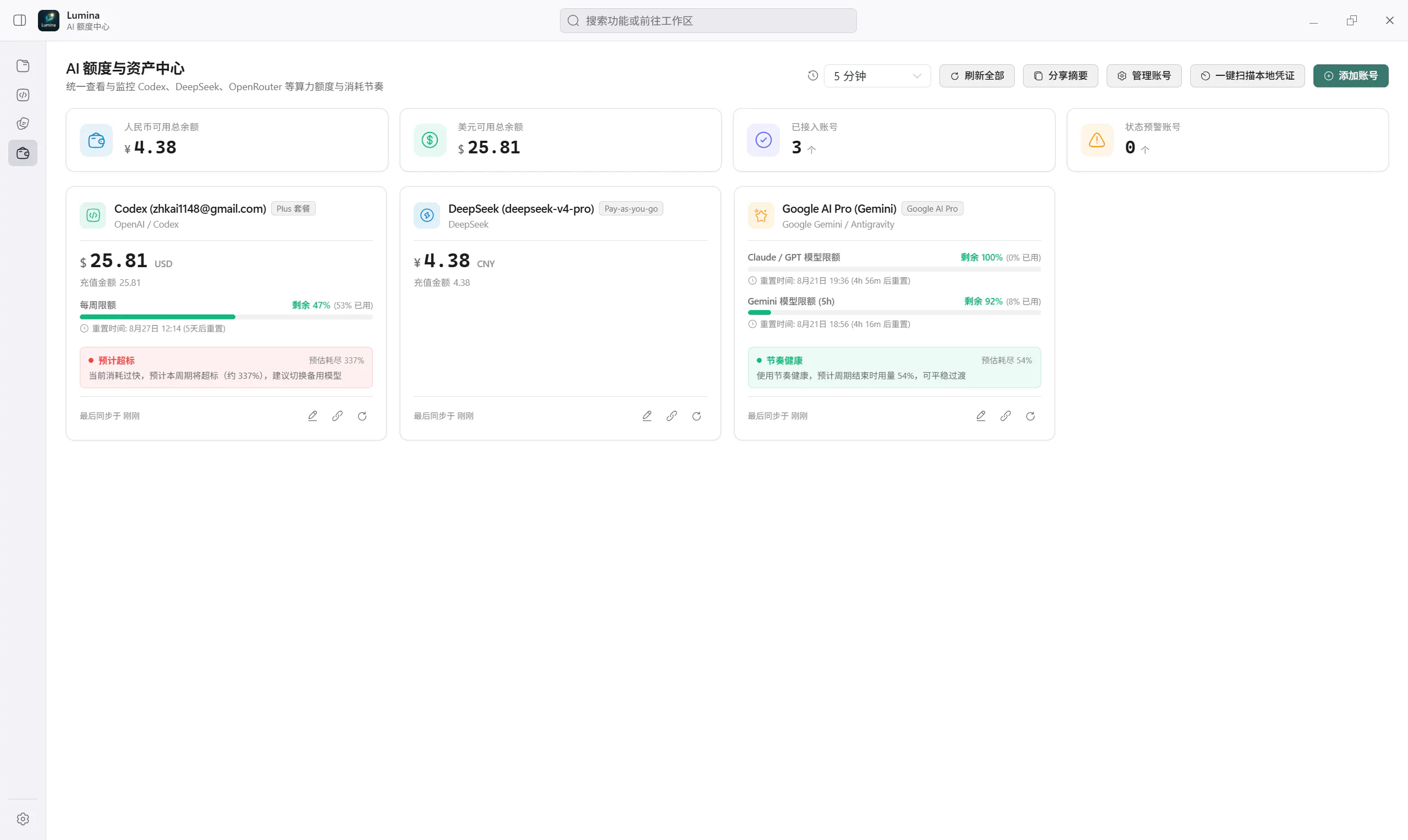Click the Pay-as-you-go badge

click(631, 209)
